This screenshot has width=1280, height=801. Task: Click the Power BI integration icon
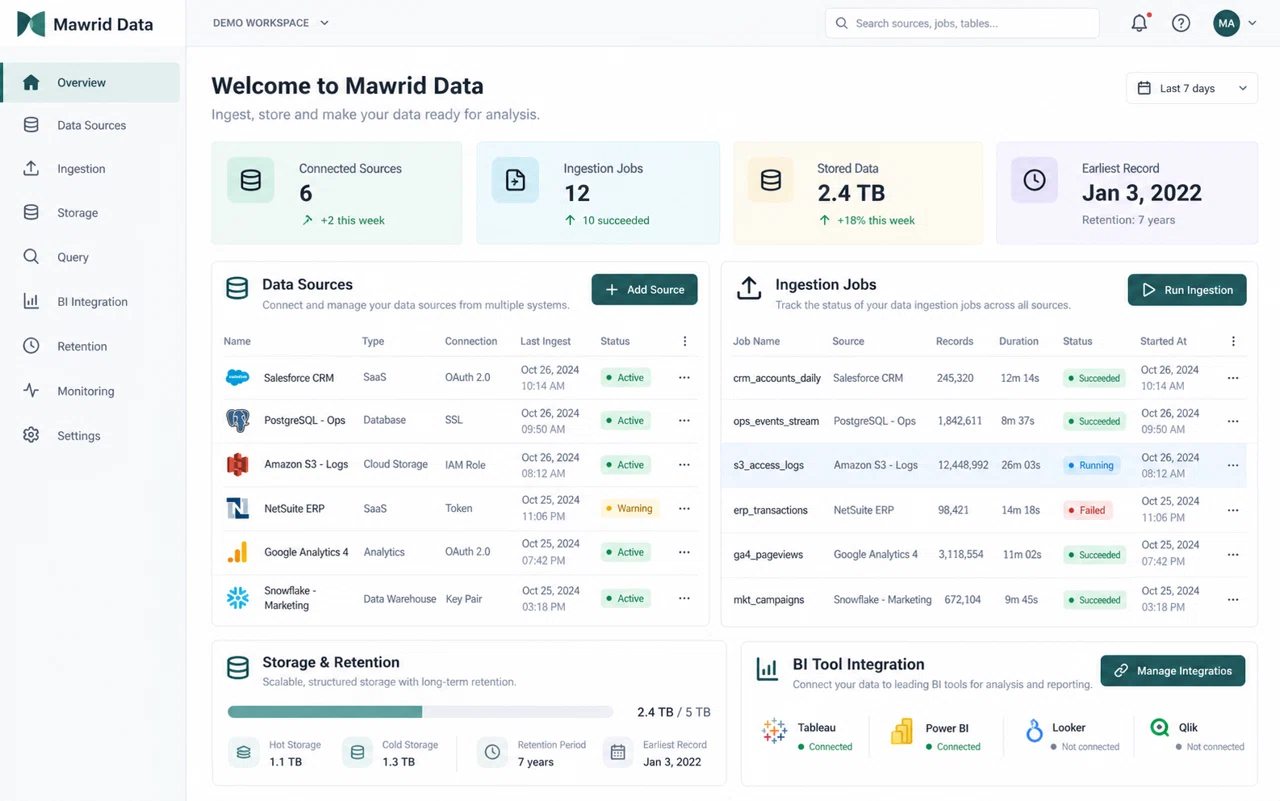pos(902,732)
